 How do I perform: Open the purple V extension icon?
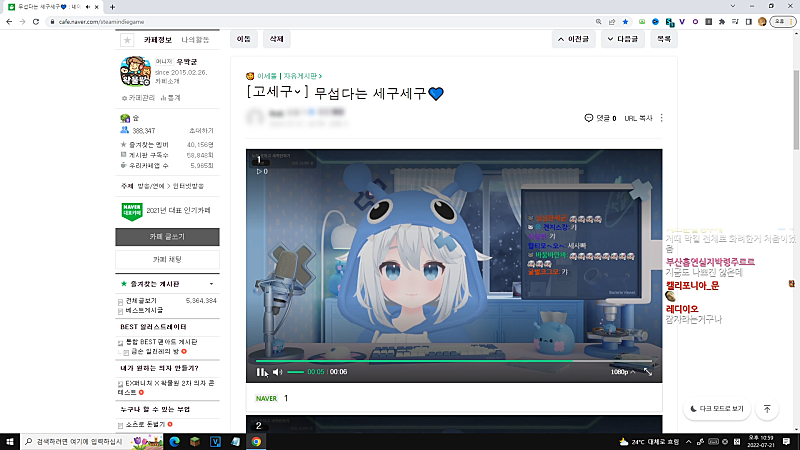tap(682, 22)
